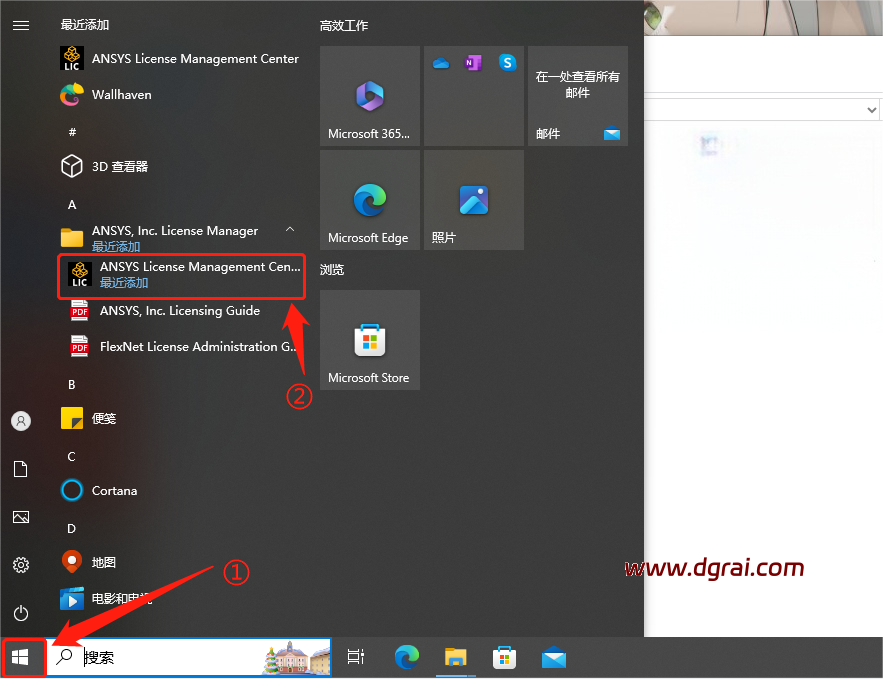The image size is (883, 679).
Task: Open Settings via the gear icon
Action: coord(21,565)
